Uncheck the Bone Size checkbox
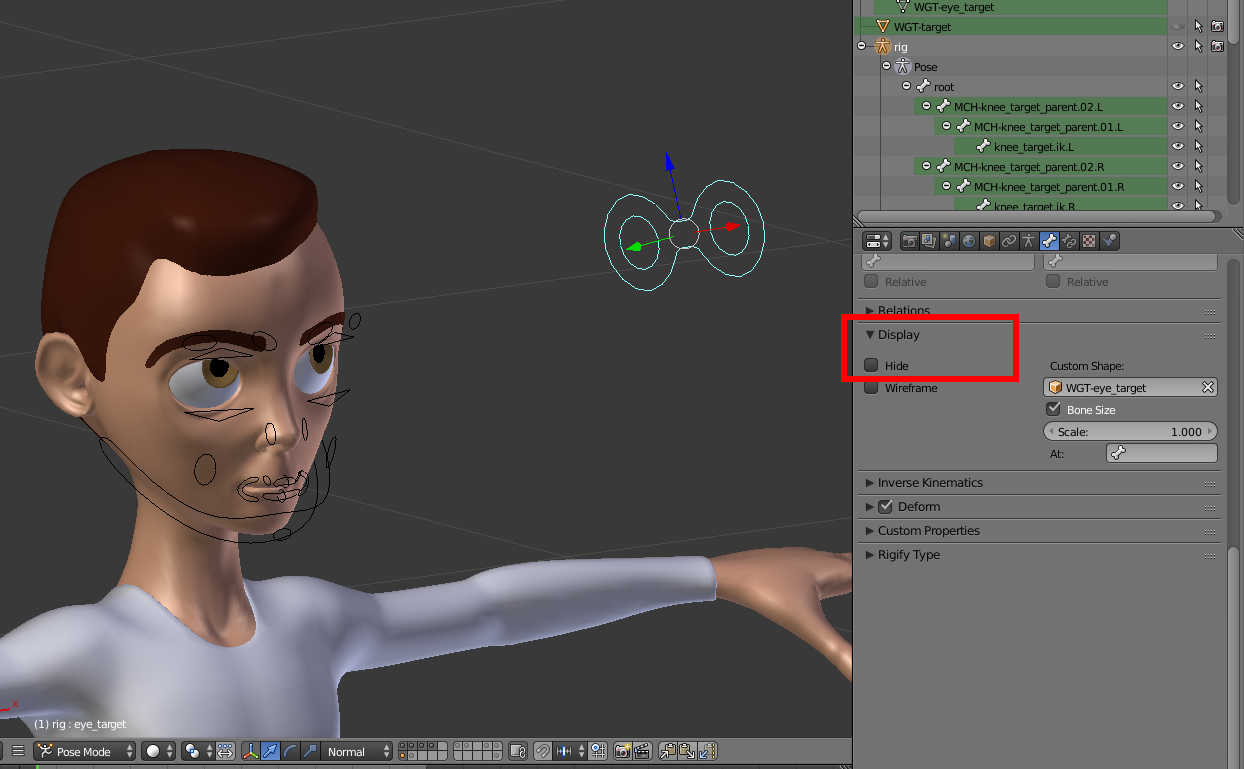Image resolution: width=1244 pixels, height=769 pixels. [x=1053, y=409]
